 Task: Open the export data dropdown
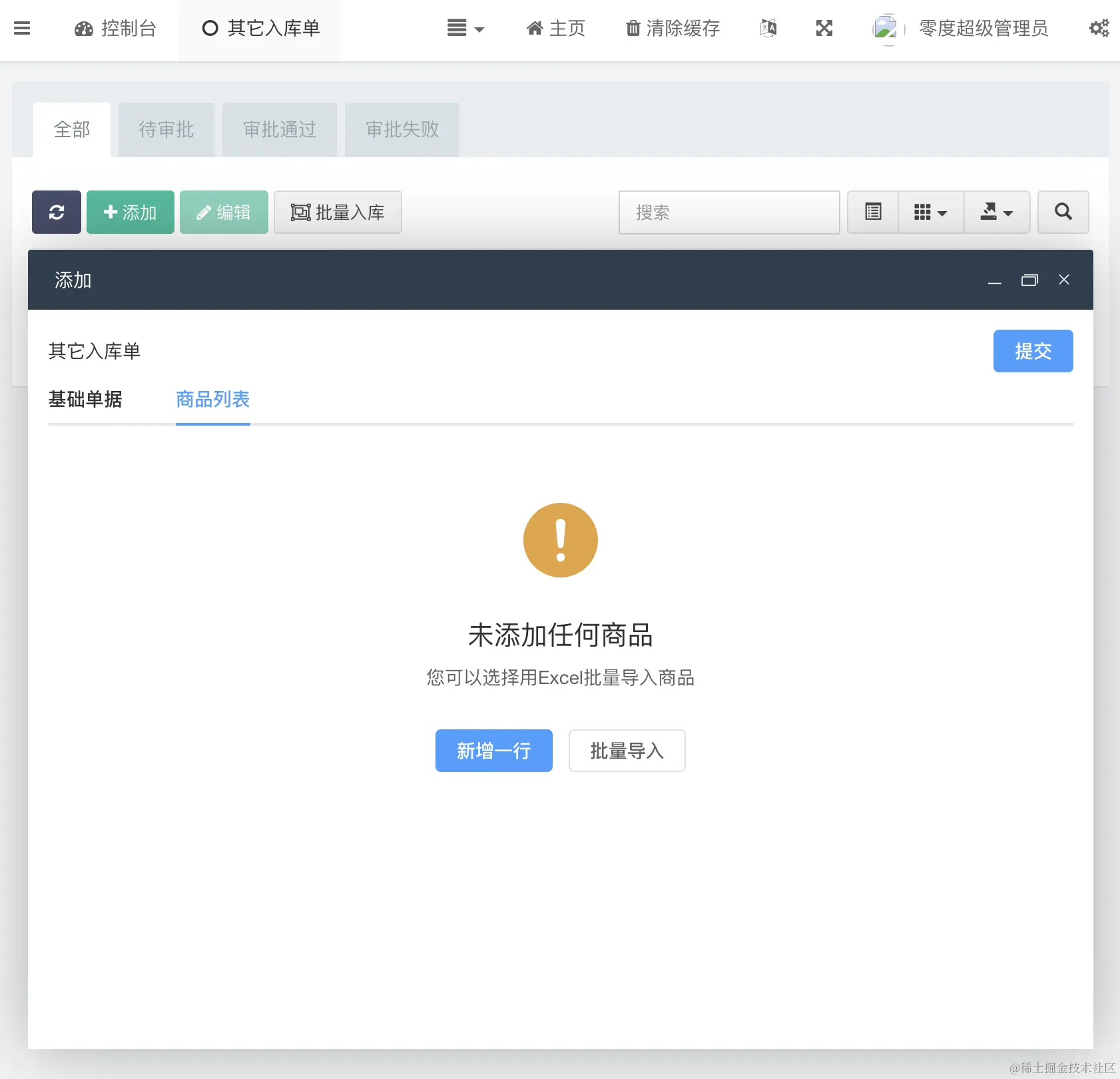click(997, 212)
